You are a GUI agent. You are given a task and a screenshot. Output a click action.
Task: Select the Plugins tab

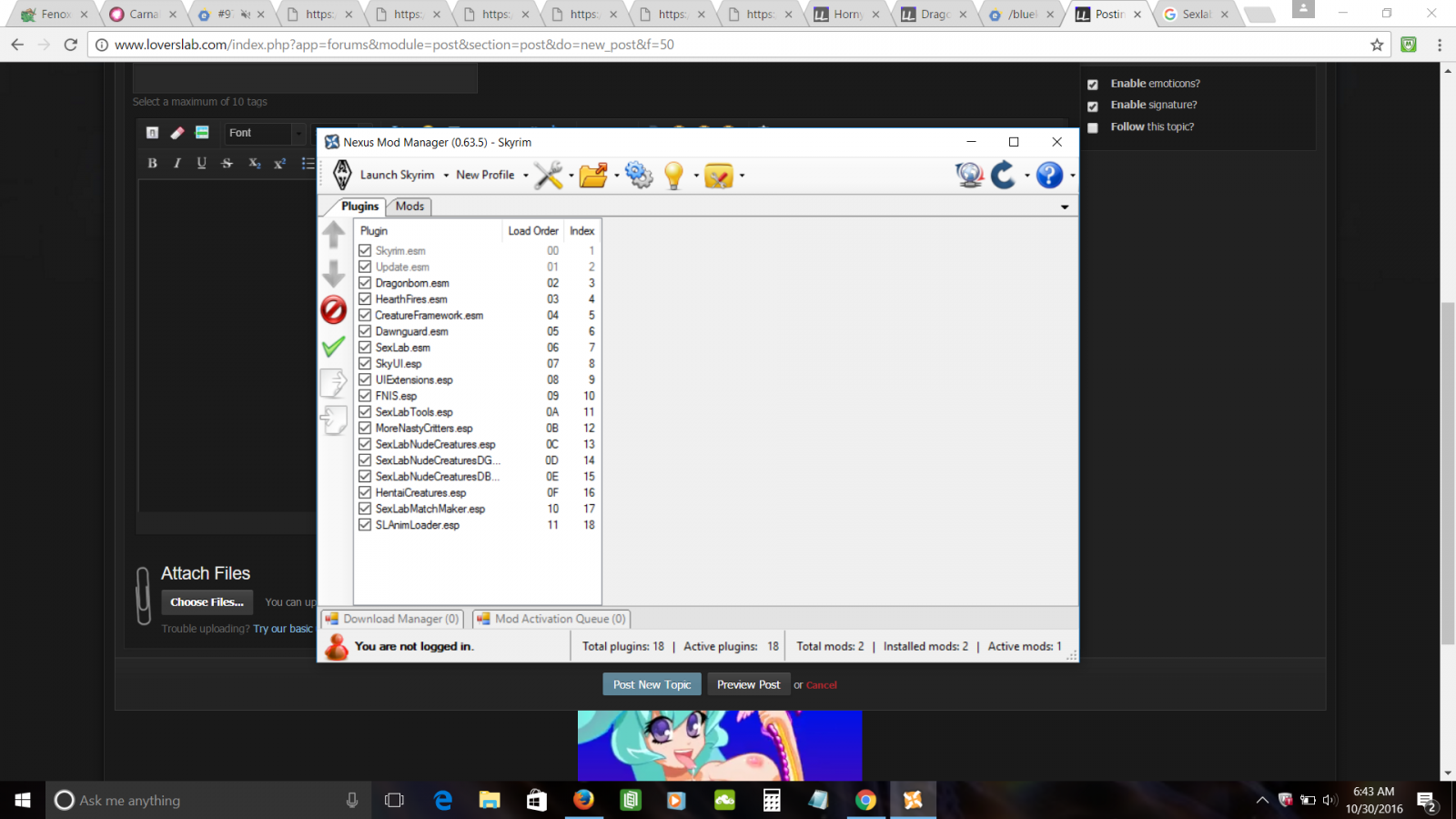pyautogui.click(x=359, y=207)
